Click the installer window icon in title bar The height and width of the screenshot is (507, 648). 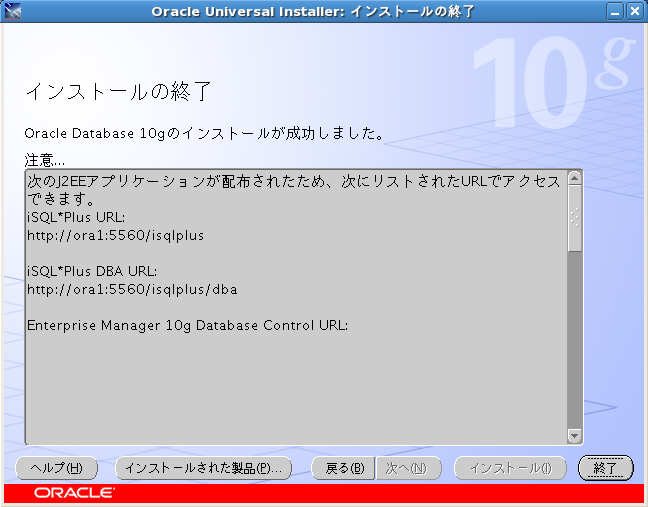pyautogui.click(x=12, y=11)
